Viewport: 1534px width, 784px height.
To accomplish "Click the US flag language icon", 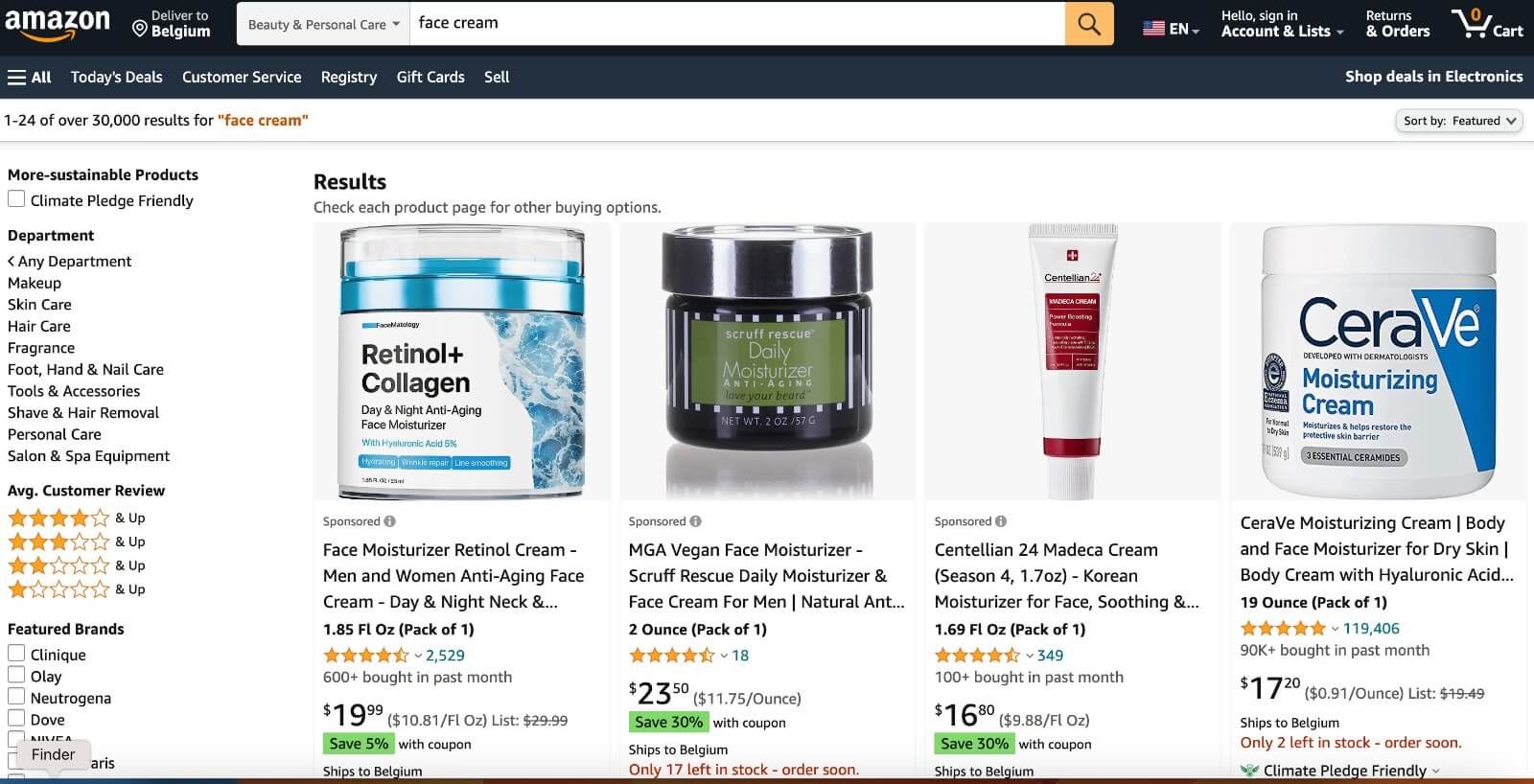I will point(1153,29).
